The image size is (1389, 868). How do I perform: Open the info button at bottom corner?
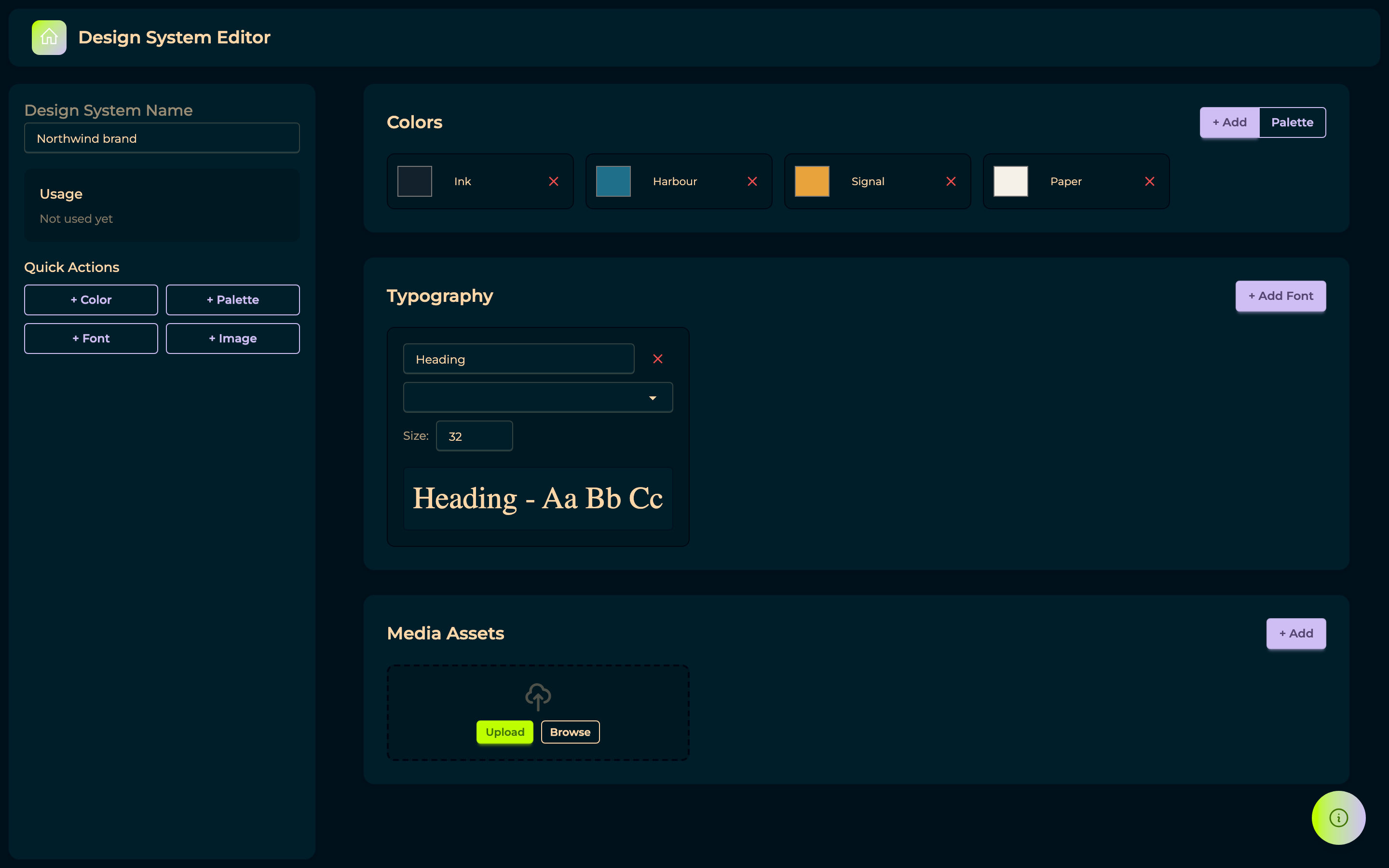tap(1338, 817)
